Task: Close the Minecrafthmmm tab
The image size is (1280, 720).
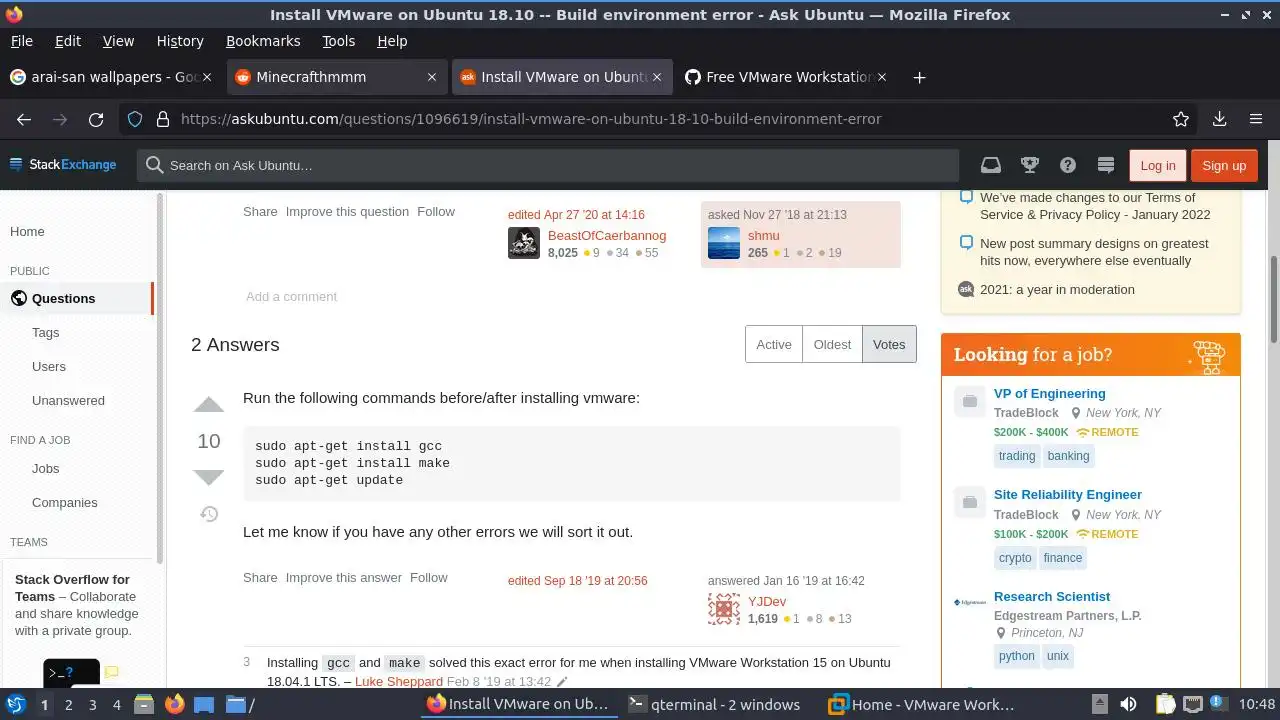Action: click(432, 77)
